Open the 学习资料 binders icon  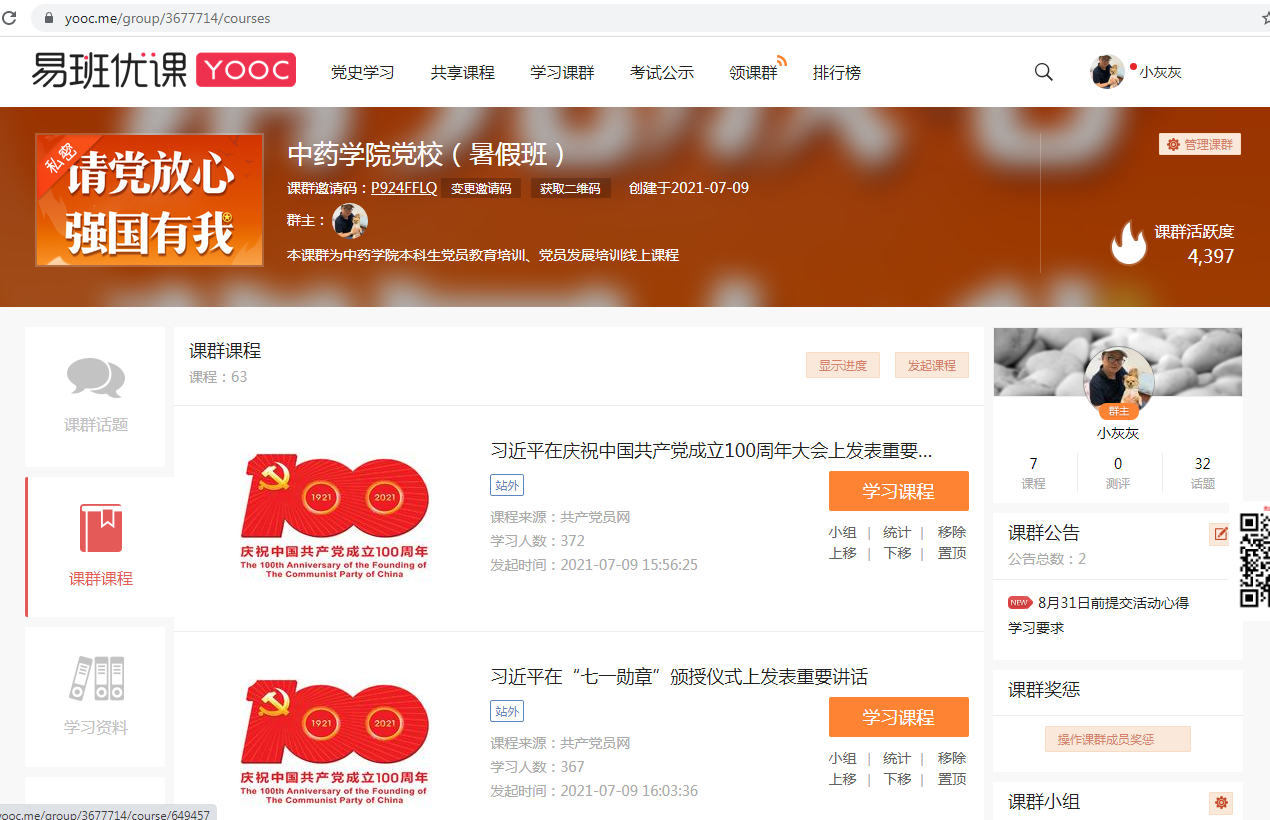[96, 679]
